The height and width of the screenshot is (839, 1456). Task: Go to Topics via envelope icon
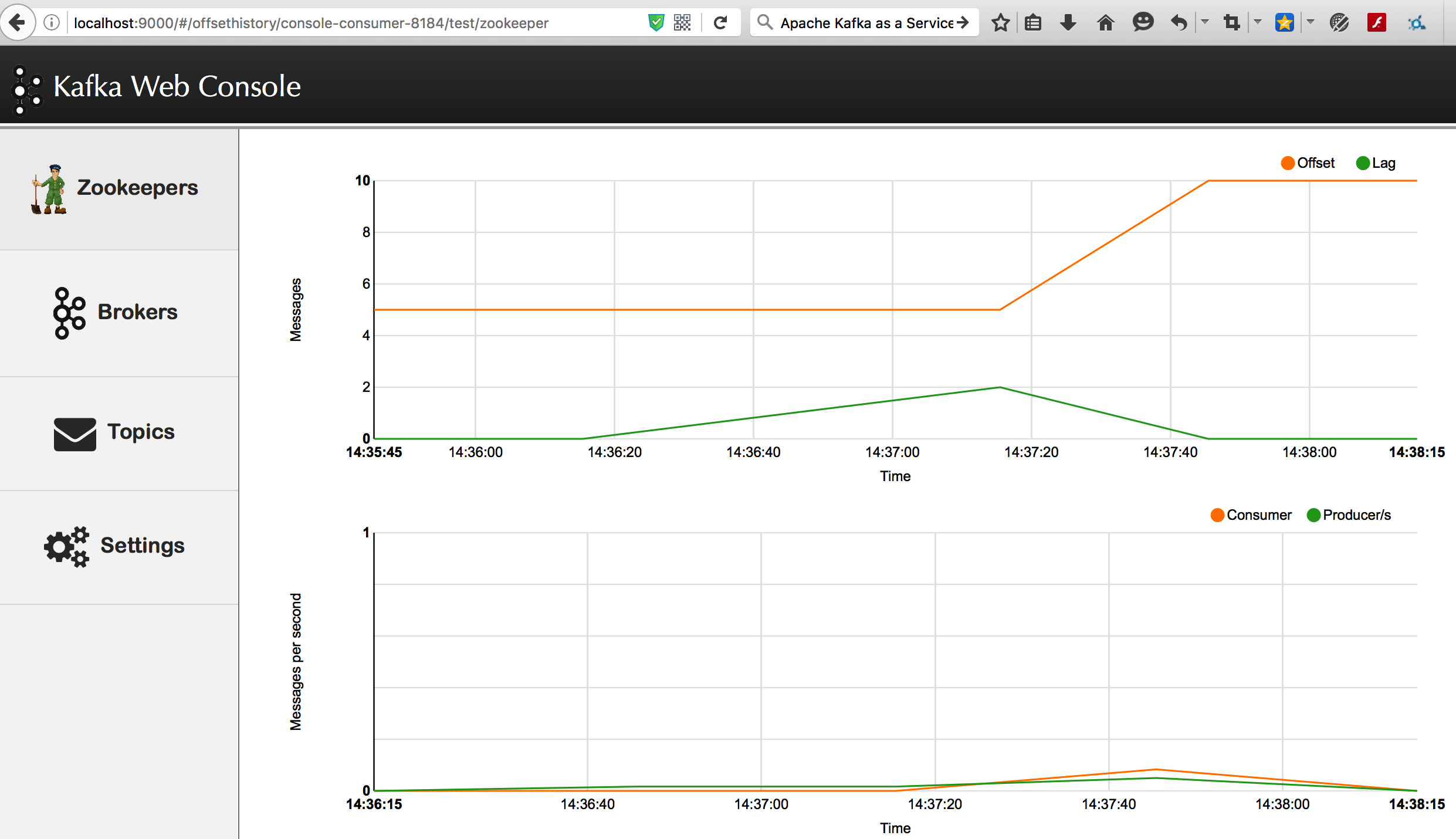click(x=75, y=434)
